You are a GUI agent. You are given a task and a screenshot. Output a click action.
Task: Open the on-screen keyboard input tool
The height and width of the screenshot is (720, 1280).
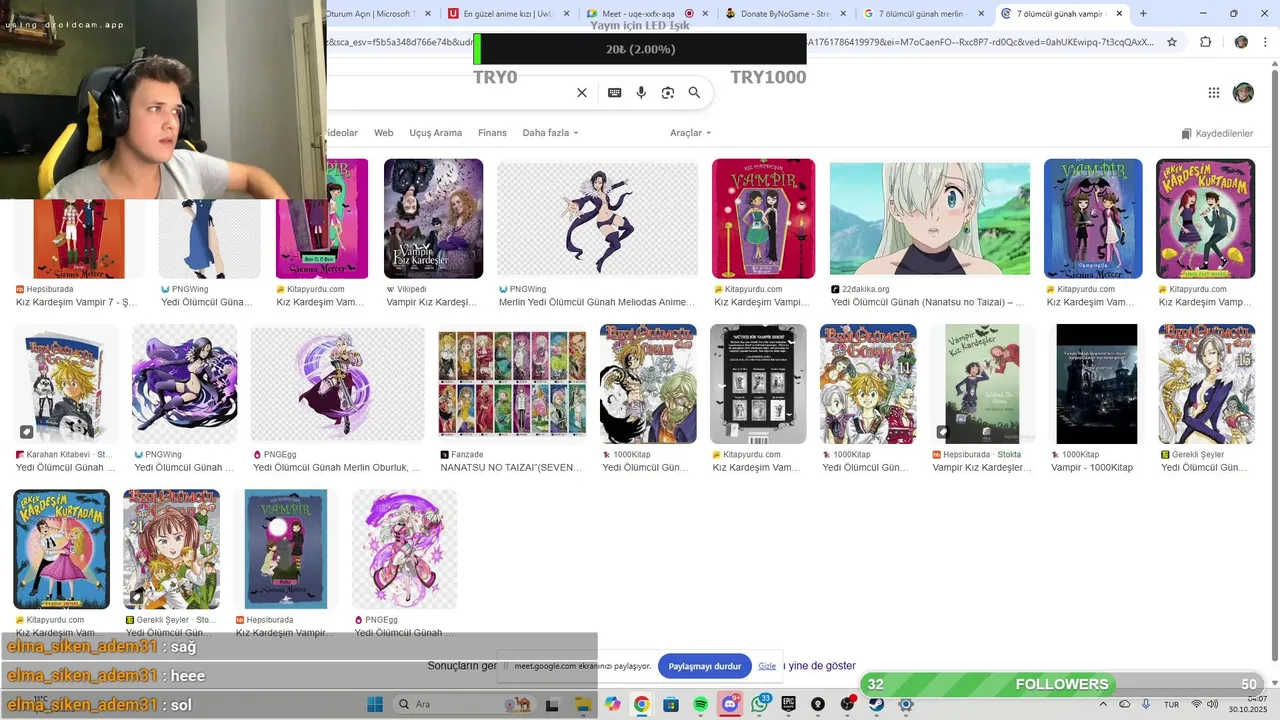[x=615, y=93]
